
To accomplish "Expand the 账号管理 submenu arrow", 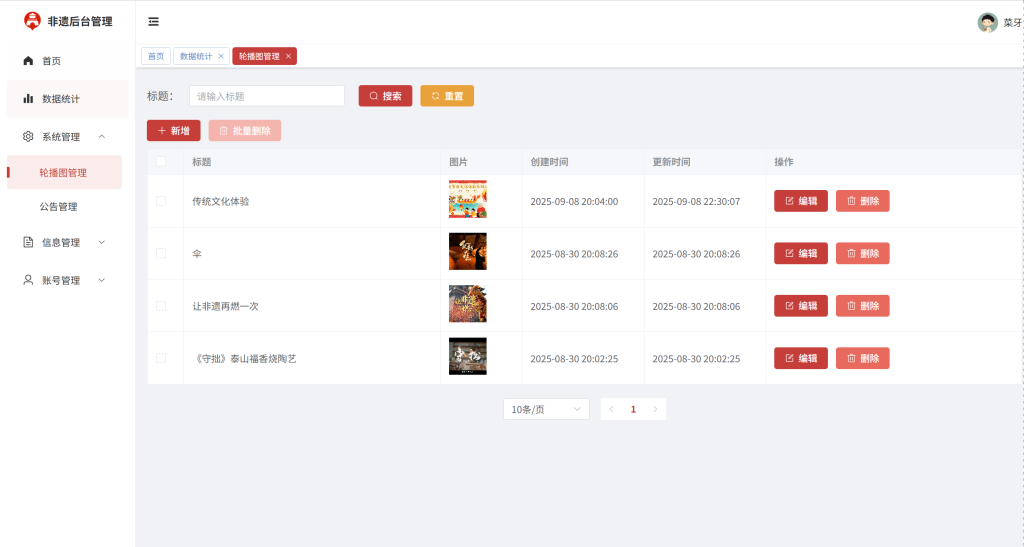I will tap(102, 280).
